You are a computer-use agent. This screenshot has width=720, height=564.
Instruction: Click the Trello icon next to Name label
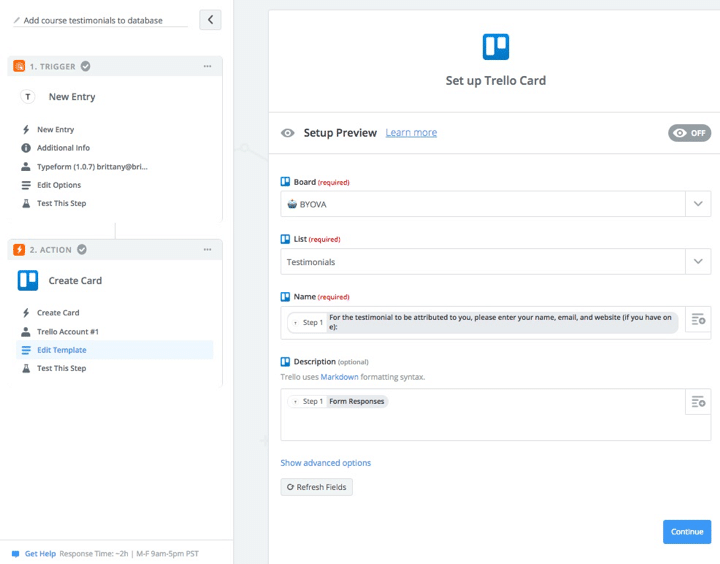[285, 297]
